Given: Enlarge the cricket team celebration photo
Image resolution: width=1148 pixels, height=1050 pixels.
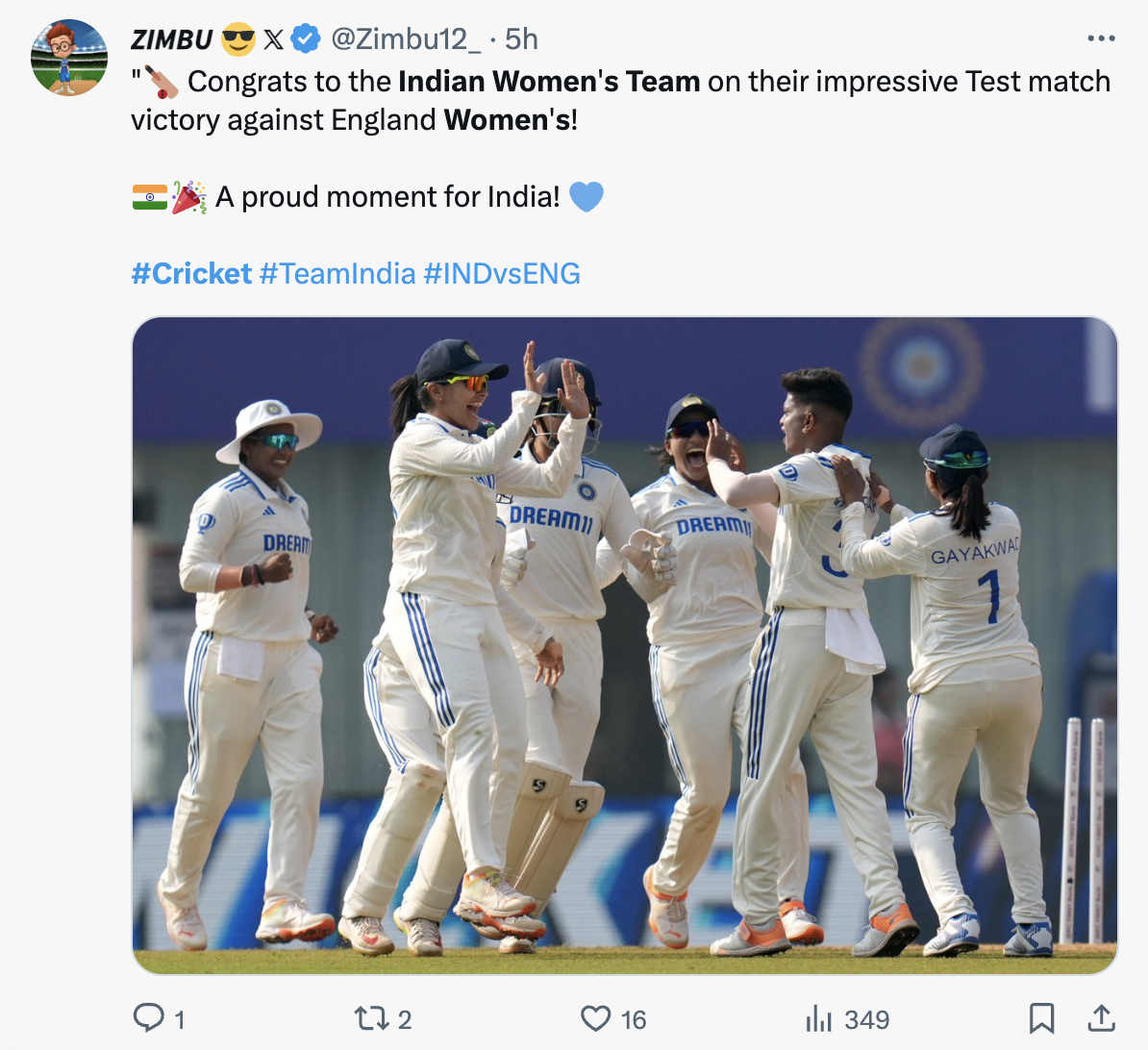Looking at the screenshot, I should tap(625, 645).
